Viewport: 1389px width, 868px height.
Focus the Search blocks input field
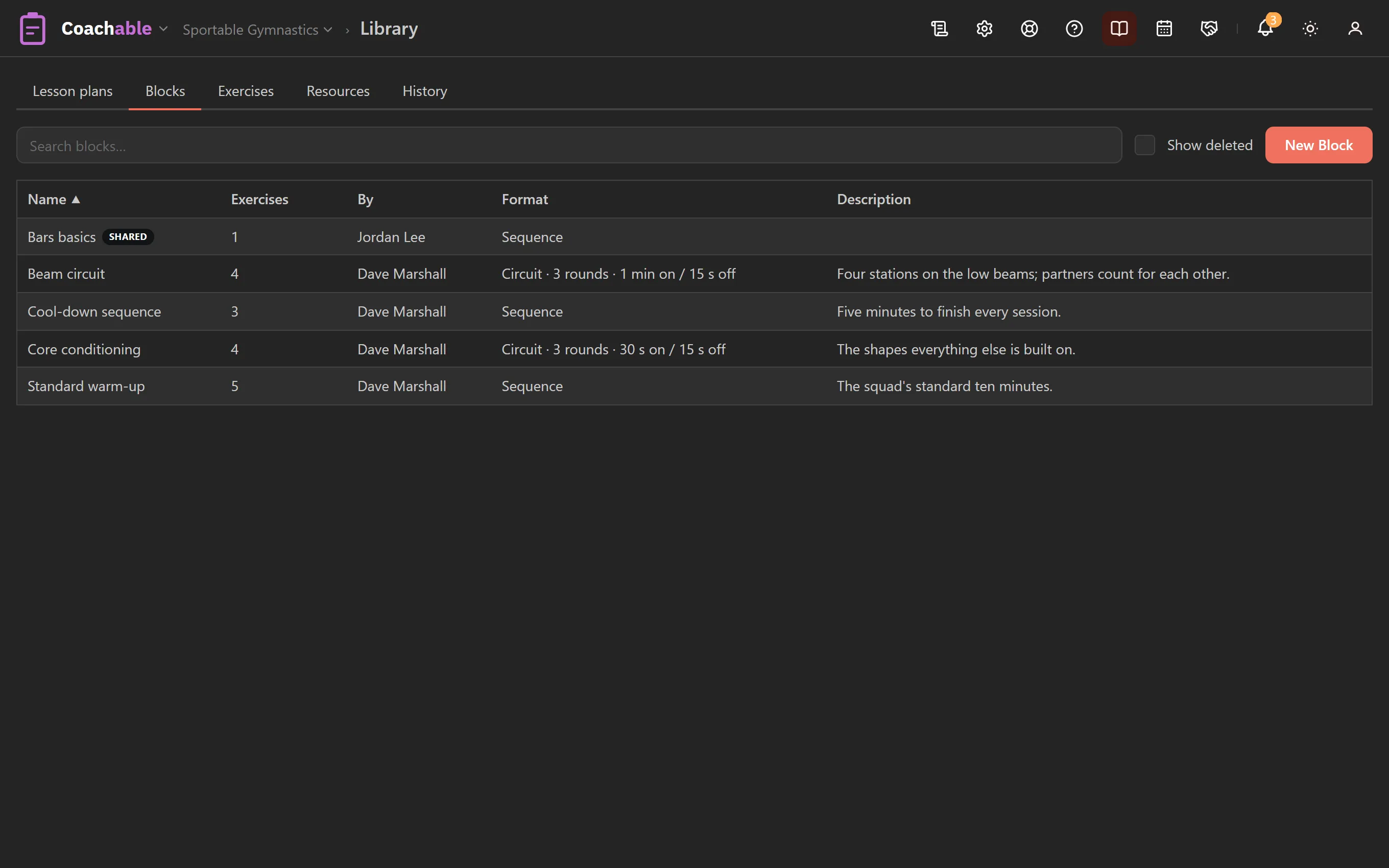point(569,144)
